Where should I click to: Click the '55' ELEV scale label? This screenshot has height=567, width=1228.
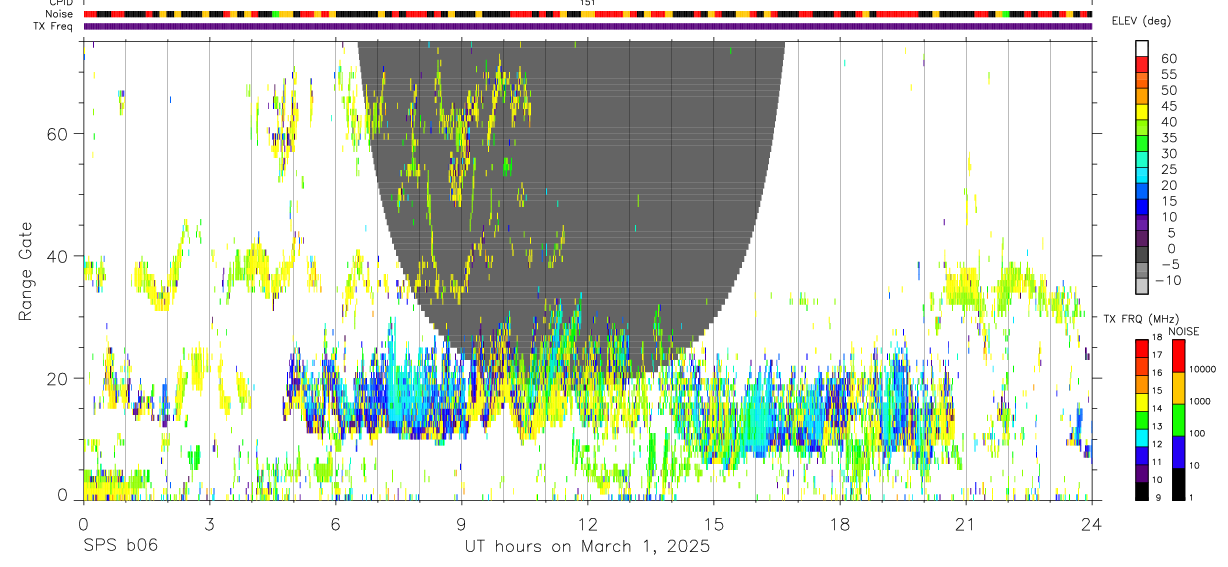click(x=1168, y=74)
